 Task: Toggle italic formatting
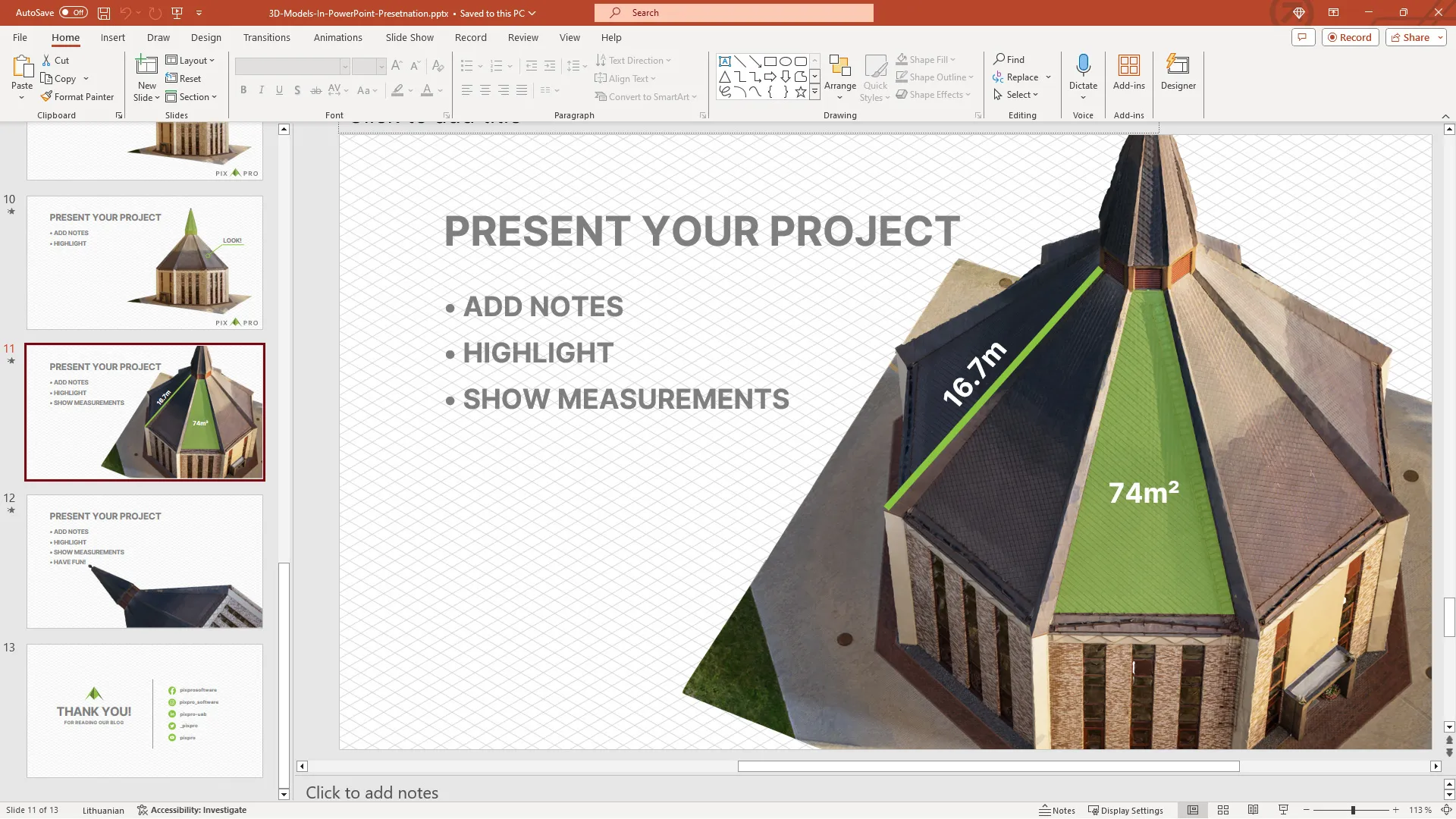tap(261, 90)
